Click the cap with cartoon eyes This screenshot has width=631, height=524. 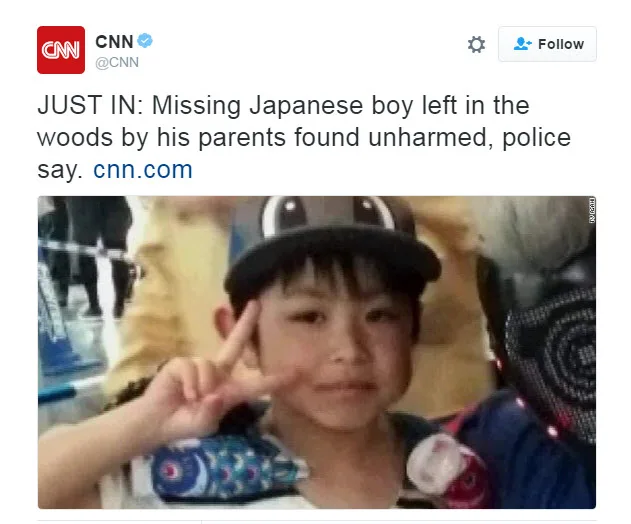tap(332, 241)
